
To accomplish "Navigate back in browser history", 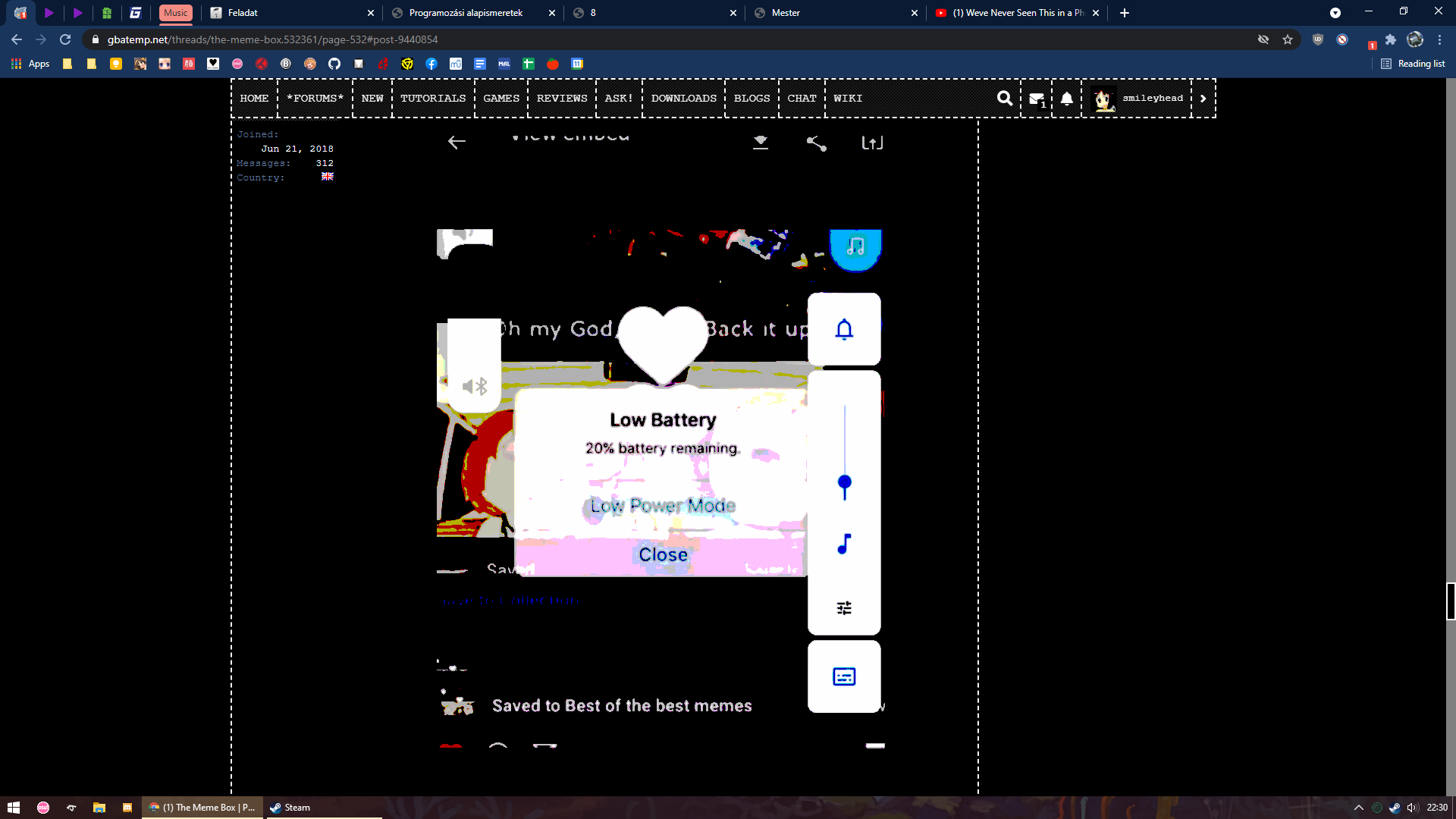I will click(17, 39).
